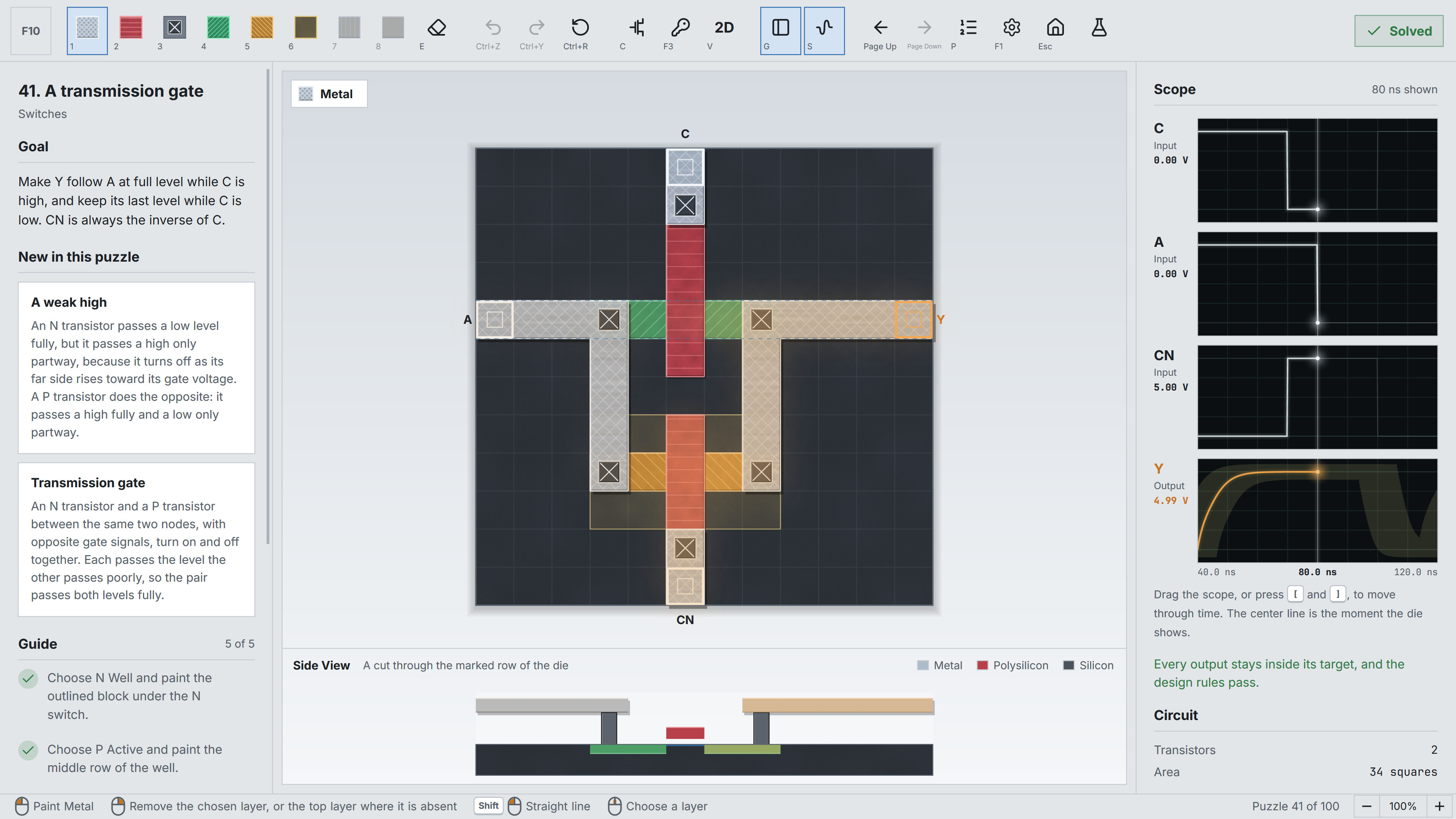
Task: Select the green N Active layer (4)
Action: click(x=218, y=30)
